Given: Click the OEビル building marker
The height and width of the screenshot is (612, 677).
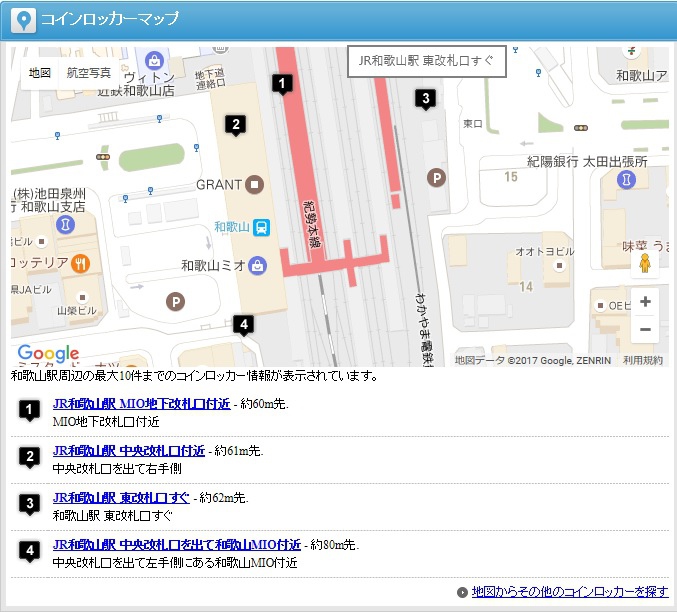Looking at the screenshot, I should [600, 306].
